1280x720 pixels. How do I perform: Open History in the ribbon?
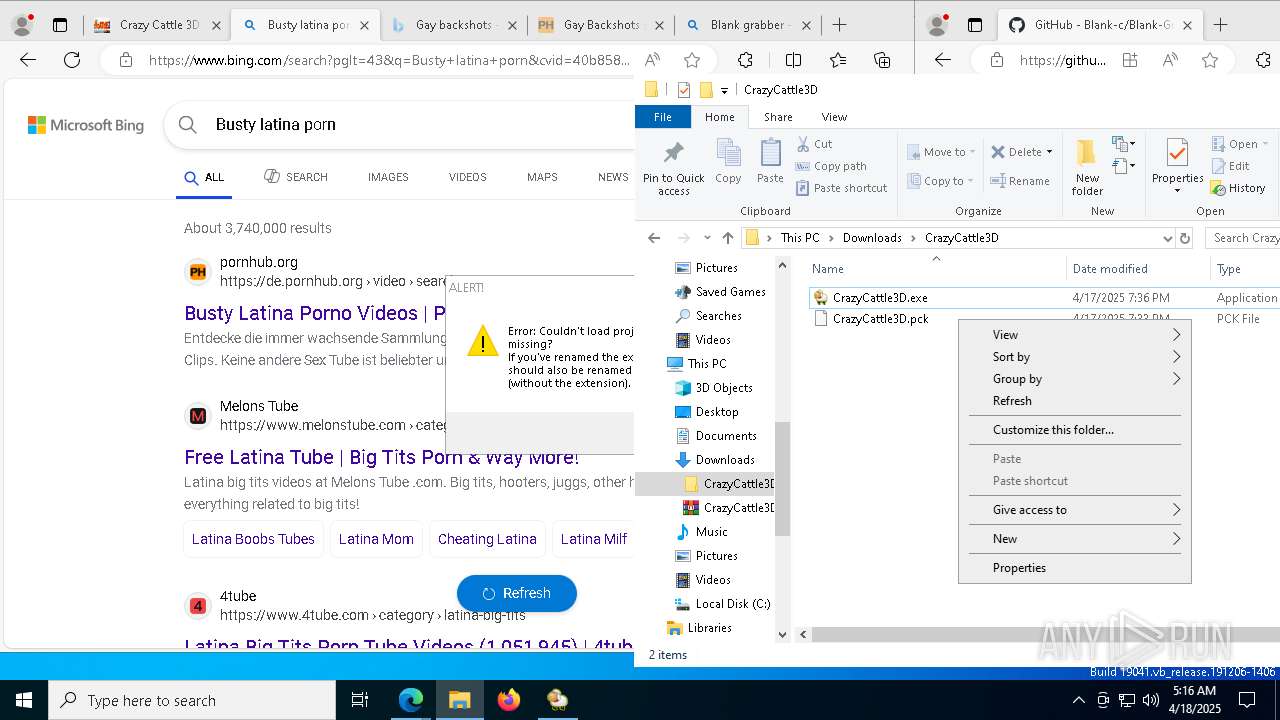(1238, 188)
